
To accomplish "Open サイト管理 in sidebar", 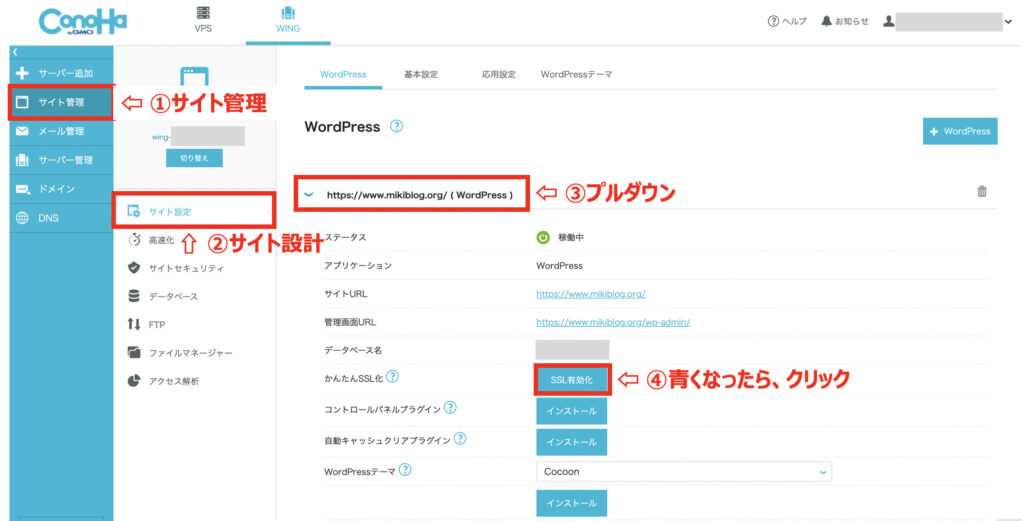I will click(x=61, y=102).
